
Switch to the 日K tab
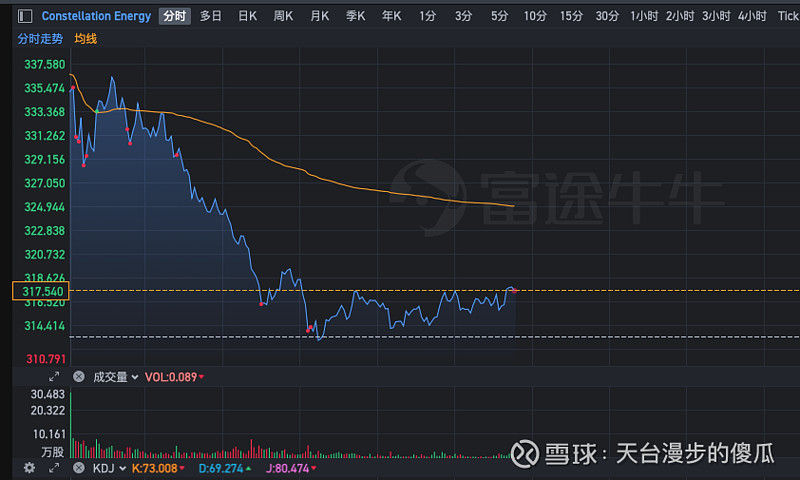click(247, 16)
